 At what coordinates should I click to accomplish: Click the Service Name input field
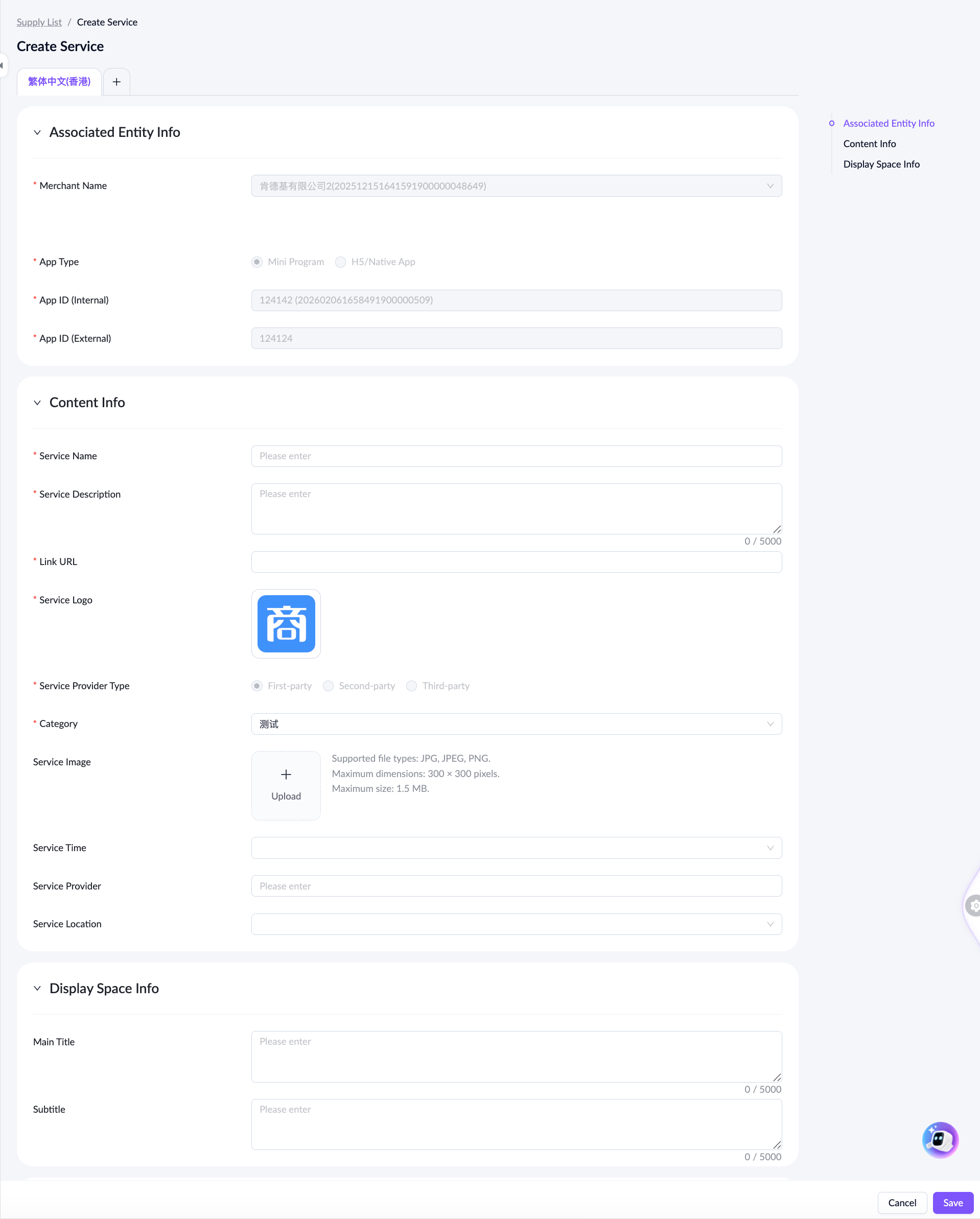pos(516,456)
